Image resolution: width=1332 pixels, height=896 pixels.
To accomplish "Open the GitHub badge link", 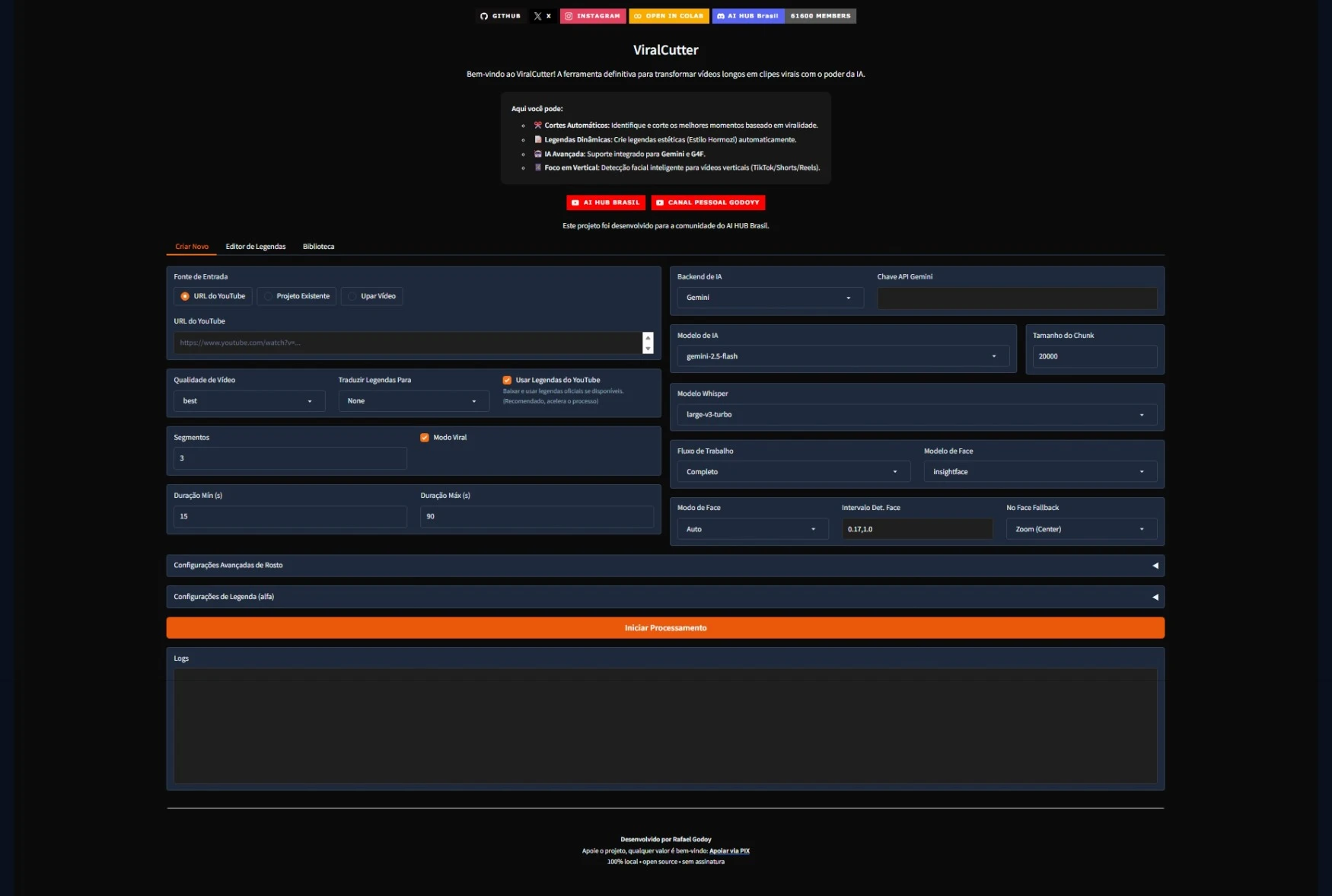I will [501, 16].
